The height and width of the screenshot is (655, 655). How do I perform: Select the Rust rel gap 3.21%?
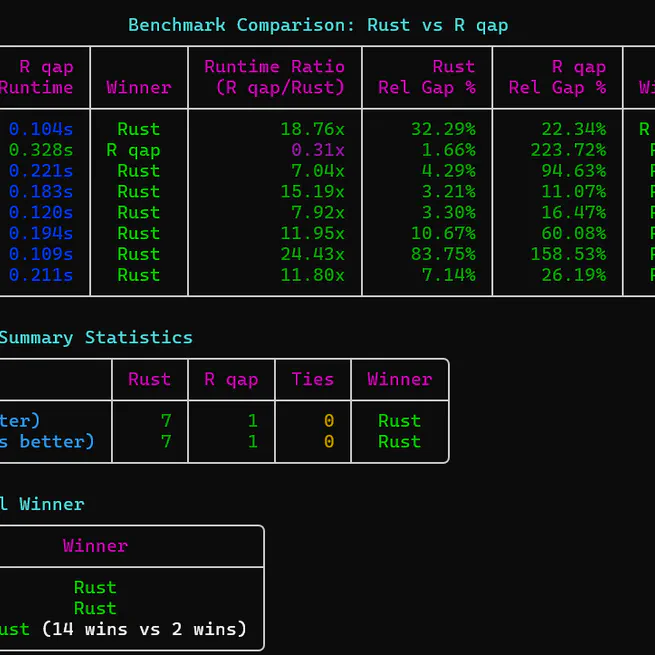coord(449,192)
